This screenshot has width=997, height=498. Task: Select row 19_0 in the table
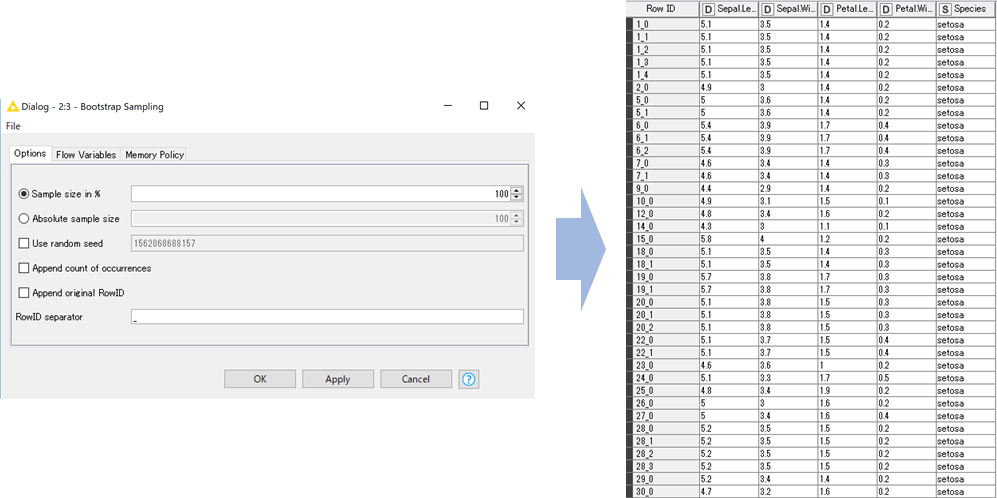click(x=811, y=277)
